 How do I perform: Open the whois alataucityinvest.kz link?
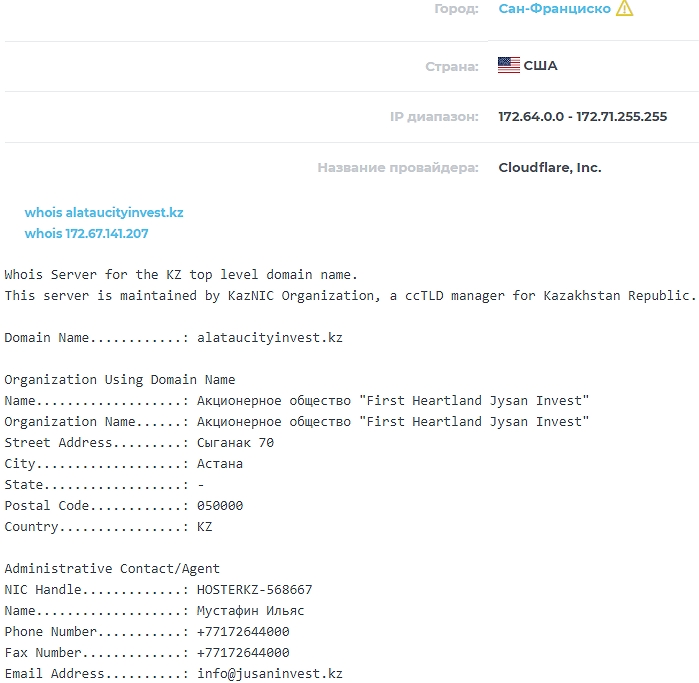tap(104, 213)
